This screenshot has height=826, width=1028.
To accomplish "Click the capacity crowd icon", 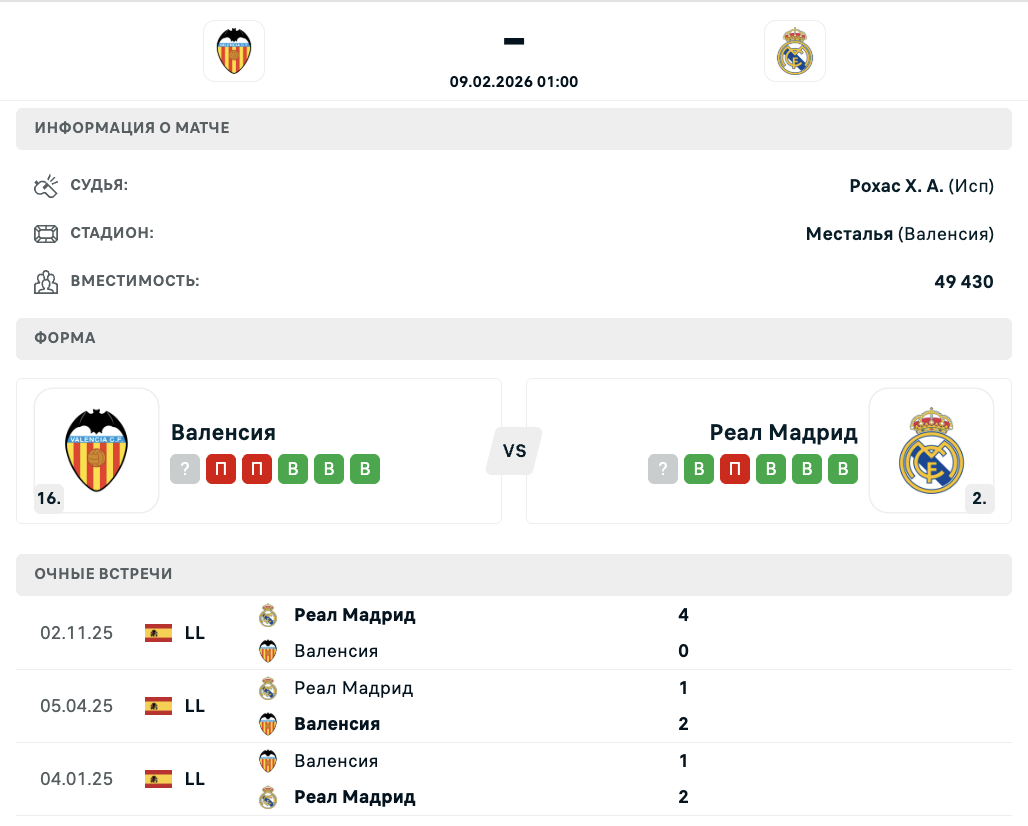I will tap(46, 282).
